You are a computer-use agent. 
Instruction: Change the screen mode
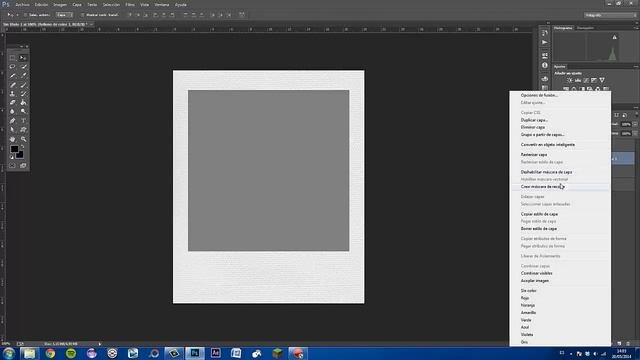[x=23, y=166]
